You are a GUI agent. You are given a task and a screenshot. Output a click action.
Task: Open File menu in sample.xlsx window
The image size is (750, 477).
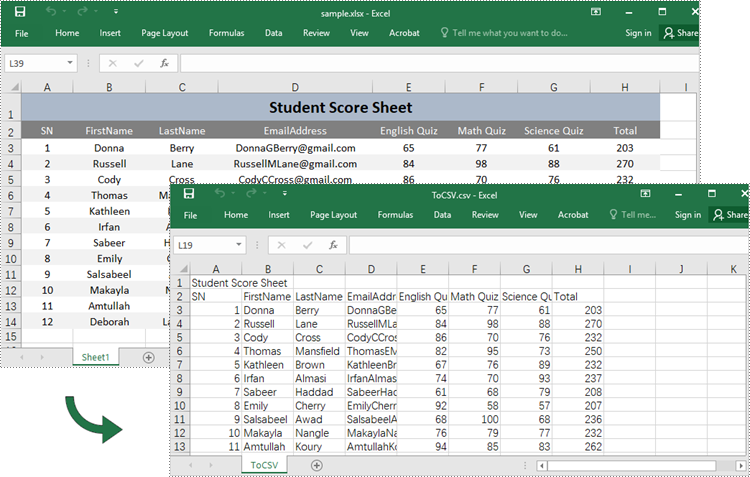(22, 33)
